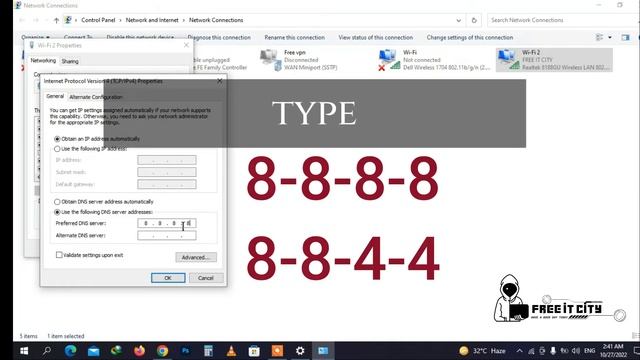Select the Wi-Fi 2 adapter icon

[509, 60]
